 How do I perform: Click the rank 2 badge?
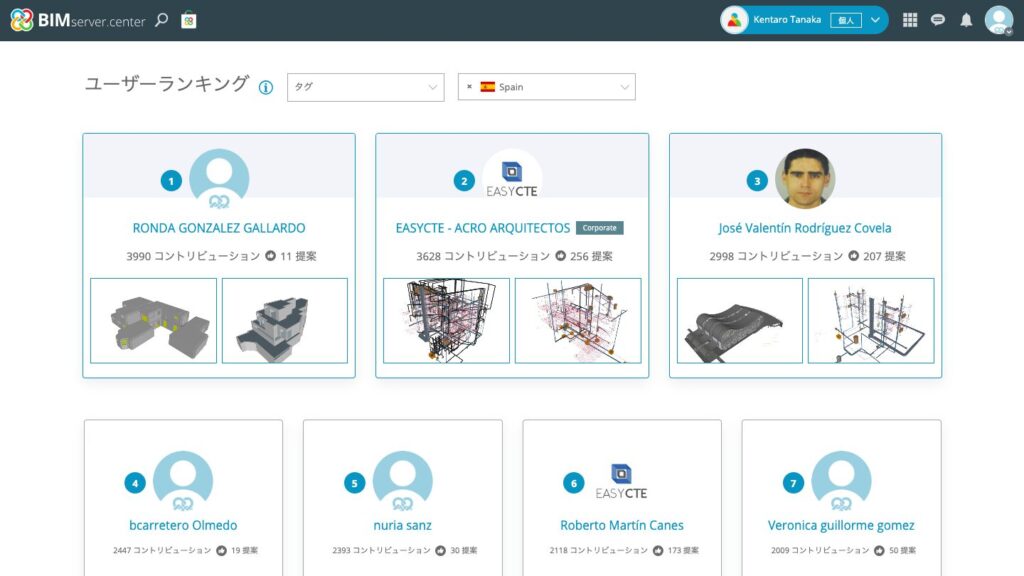point(464,181)
